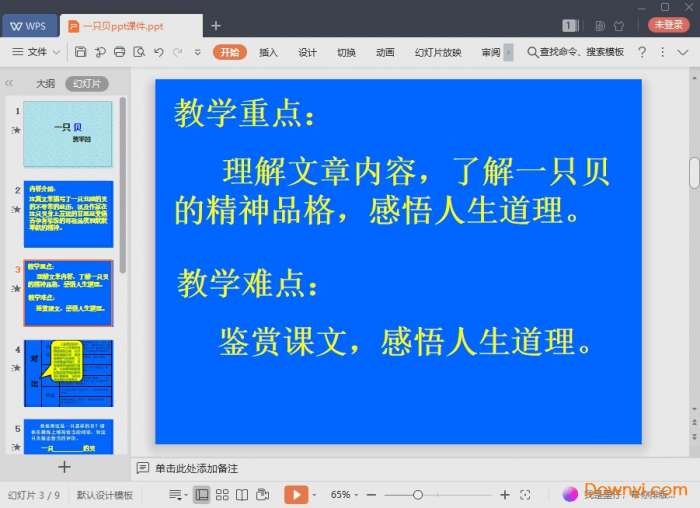Click the document cloud icon beside skin icon
The image size is (700, 508).
tap(600, 26)
